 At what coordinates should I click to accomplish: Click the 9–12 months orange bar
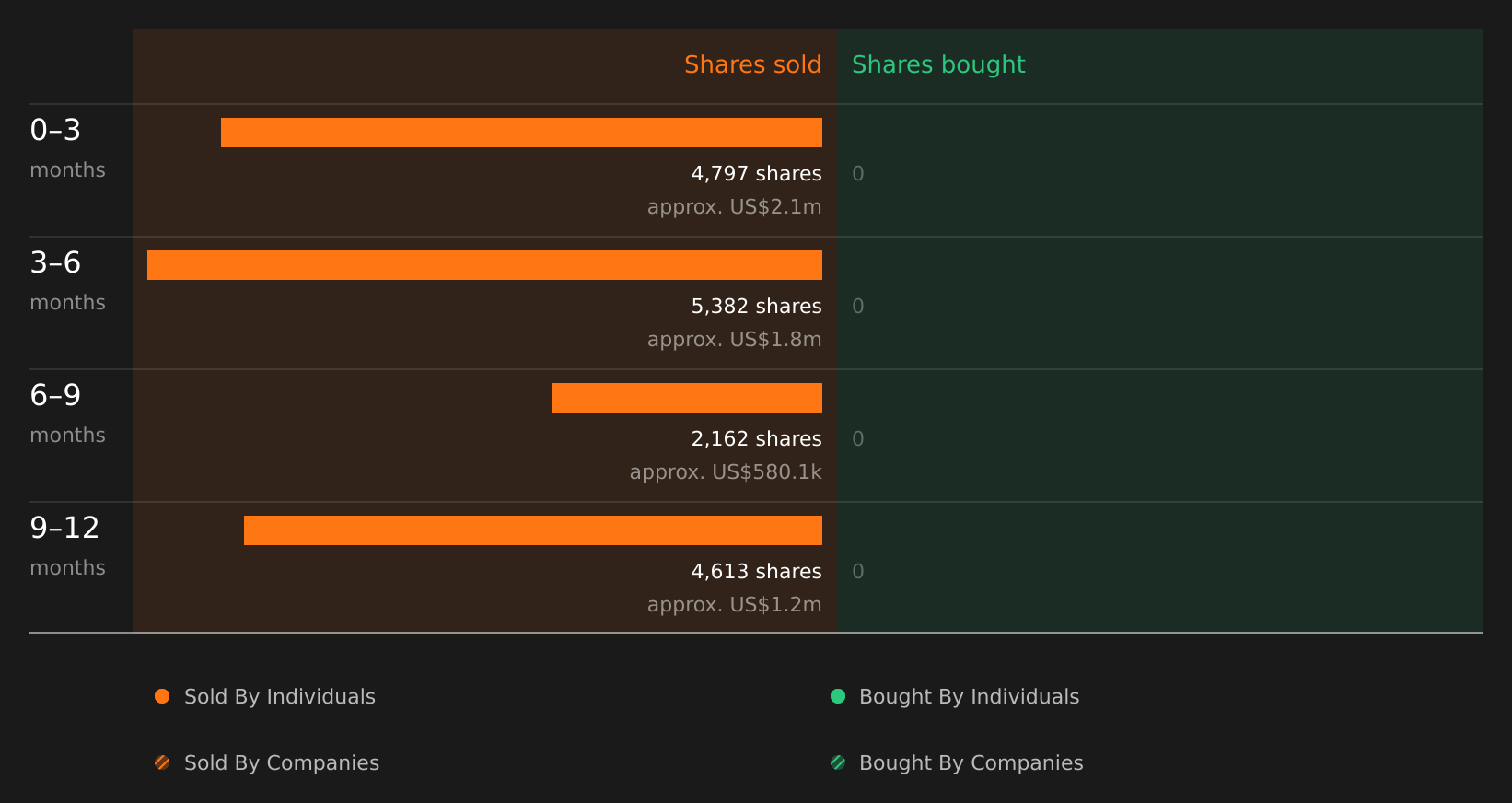point(533,530)
